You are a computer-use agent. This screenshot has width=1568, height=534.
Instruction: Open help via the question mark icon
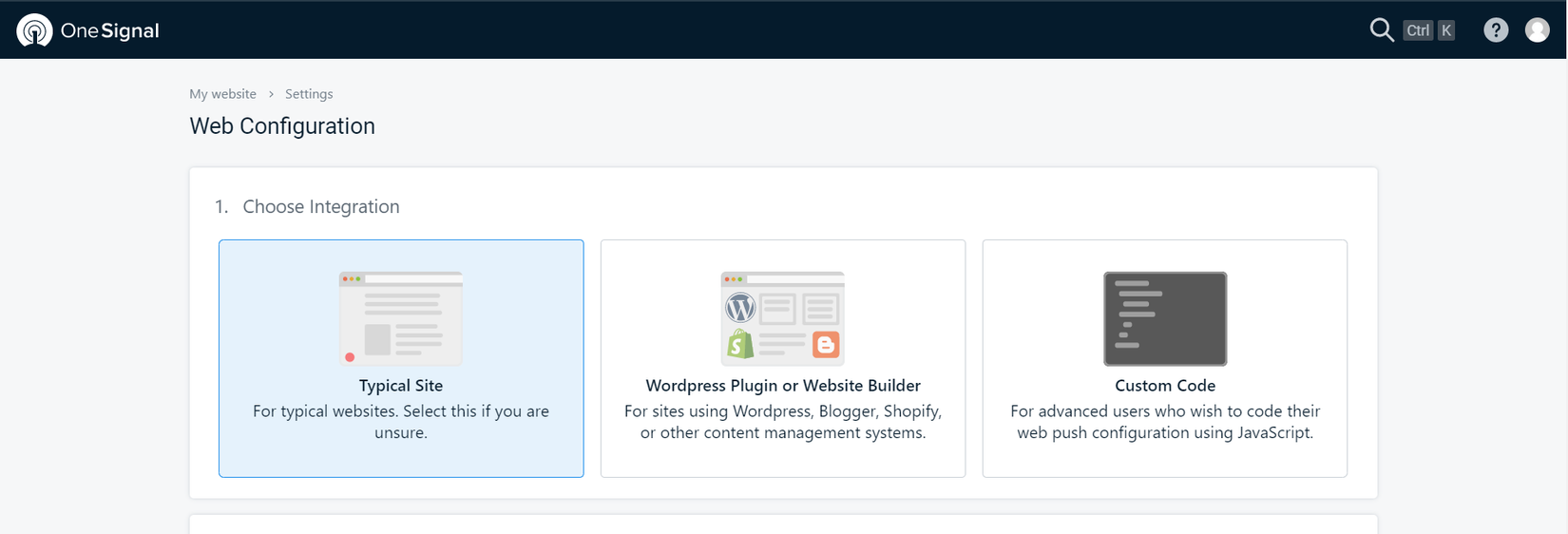coord(1496,30)
